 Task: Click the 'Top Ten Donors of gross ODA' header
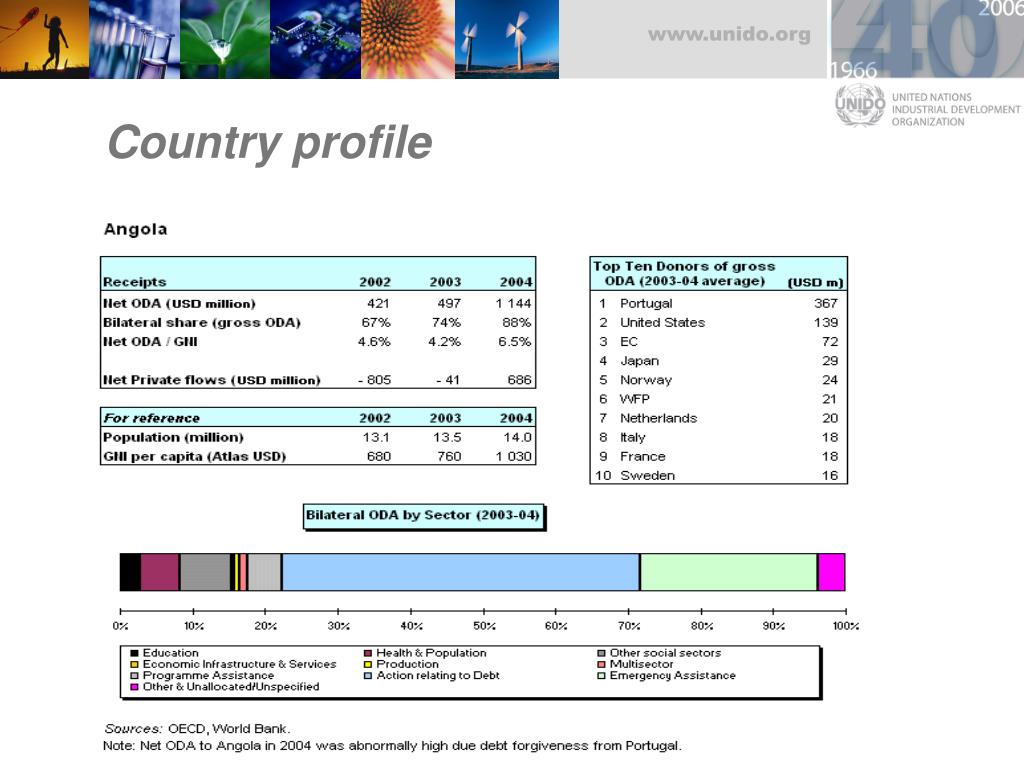coord(684,274)
